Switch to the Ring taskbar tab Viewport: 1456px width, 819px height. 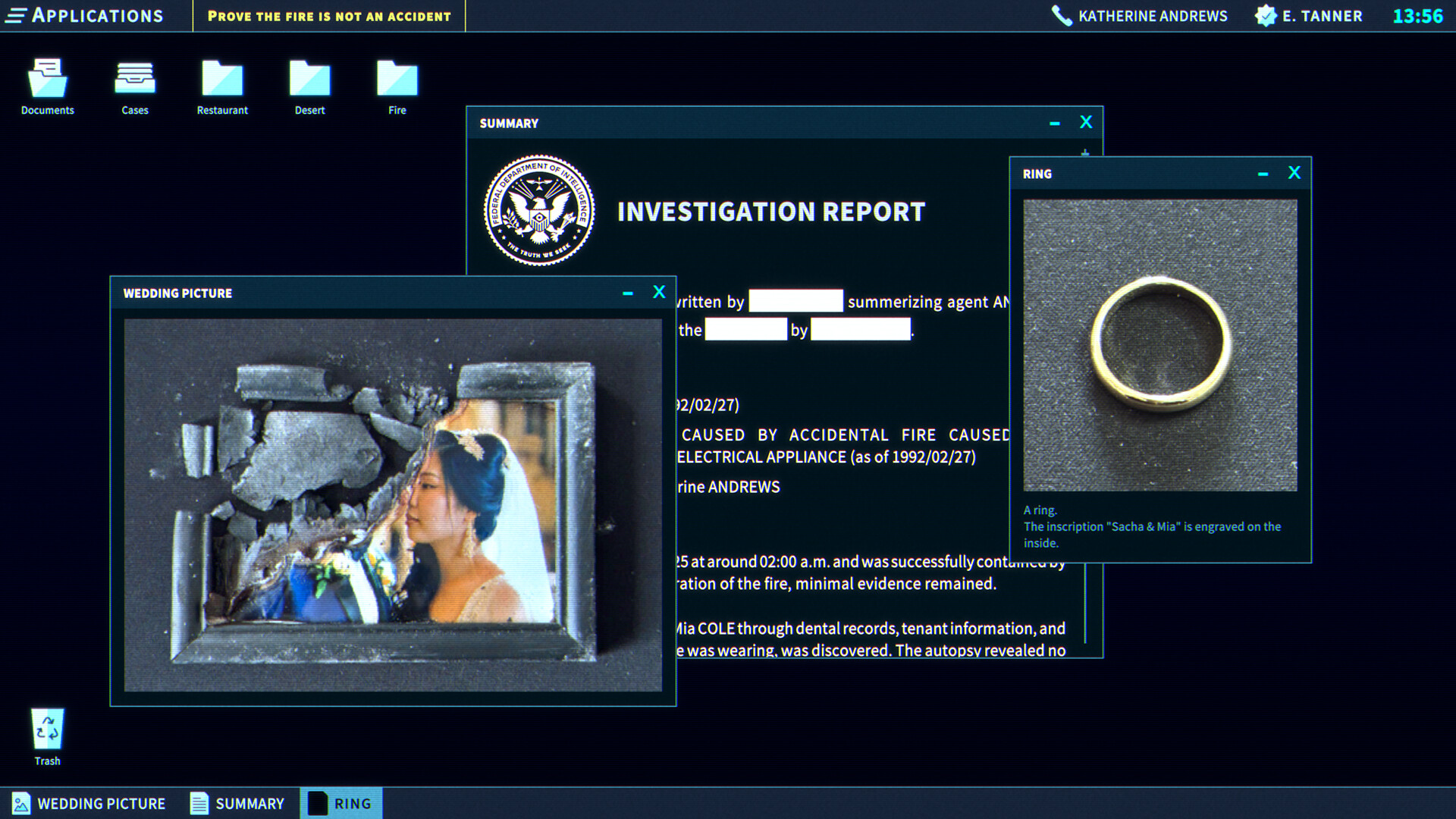coord(340,803)
